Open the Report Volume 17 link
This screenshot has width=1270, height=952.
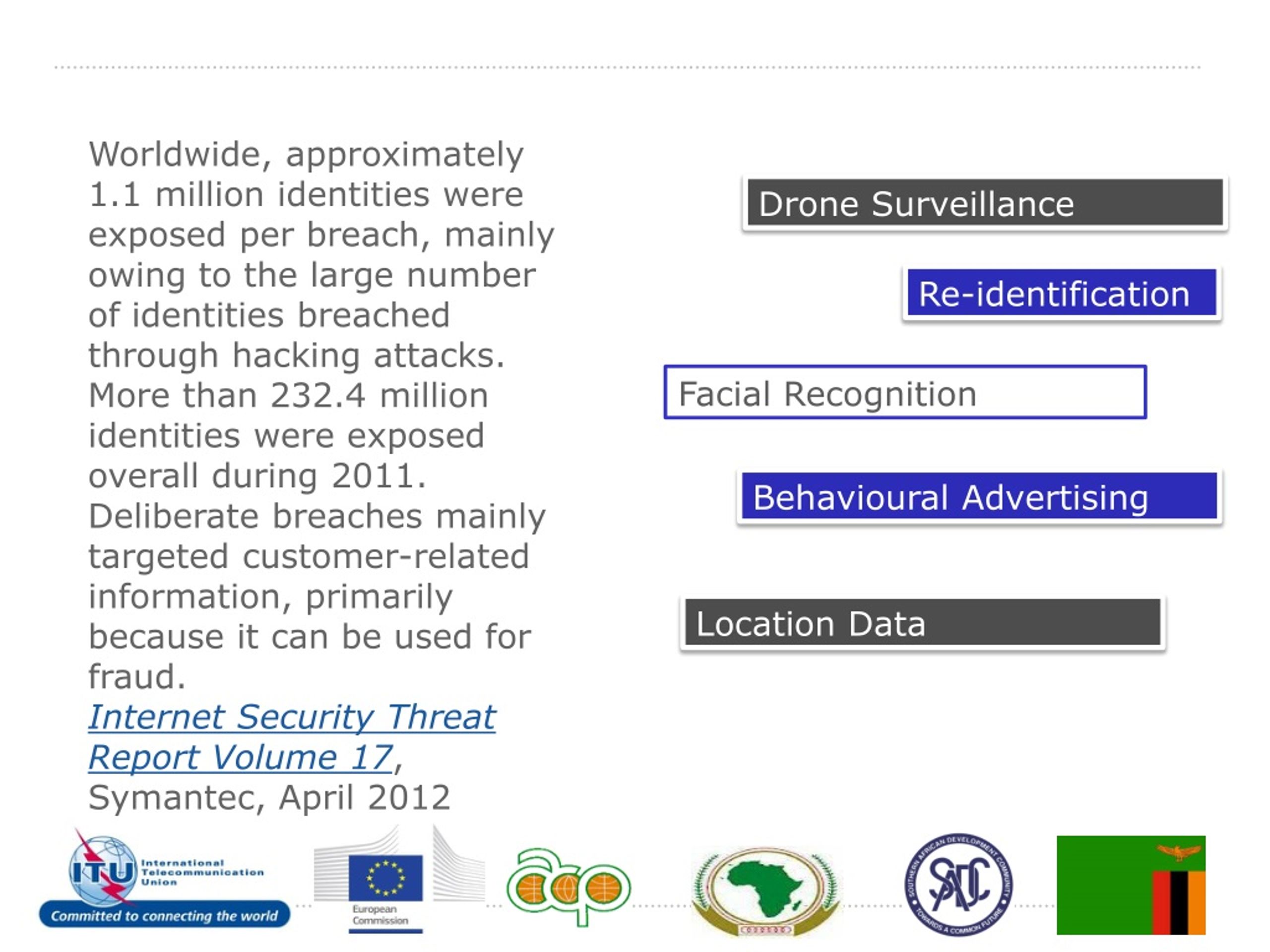coord(241,757)
